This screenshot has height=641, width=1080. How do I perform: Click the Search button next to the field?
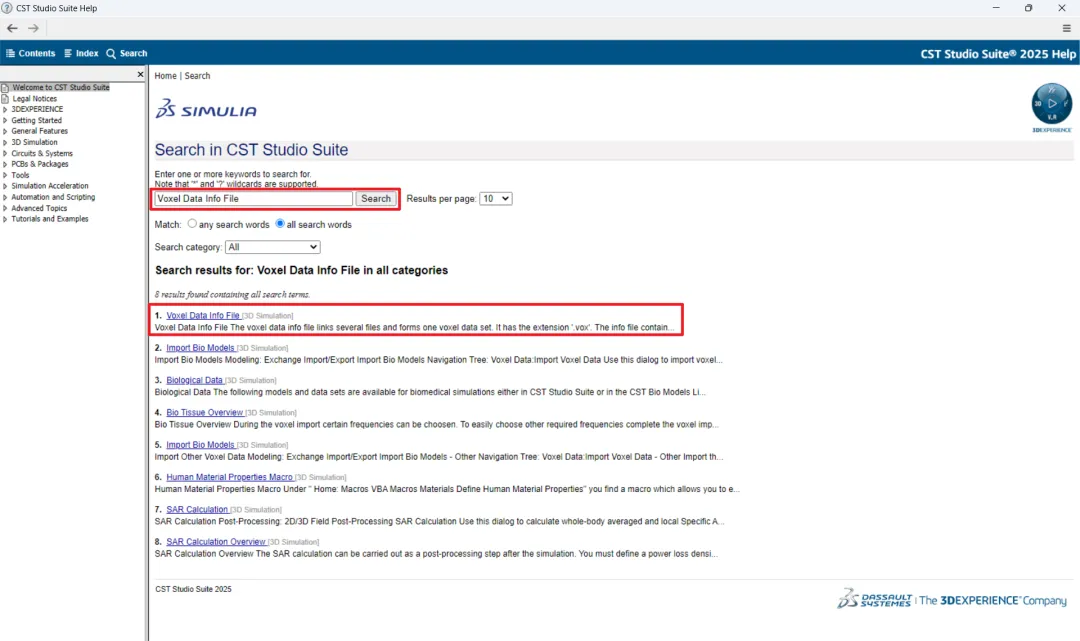(x=375, y=198)
